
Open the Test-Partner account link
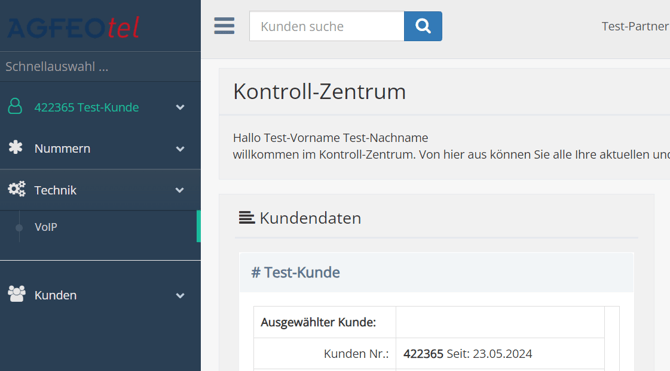635,26
